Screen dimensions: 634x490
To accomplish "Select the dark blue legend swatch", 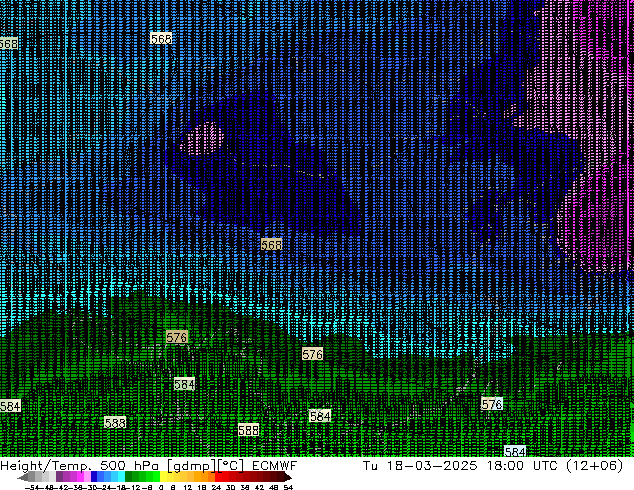I will click(x=94, y=478).
